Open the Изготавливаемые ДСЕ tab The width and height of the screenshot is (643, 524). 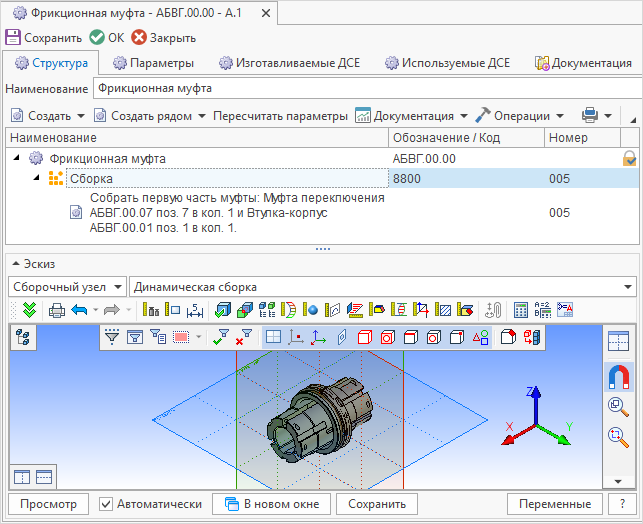[x=289, y=63]
